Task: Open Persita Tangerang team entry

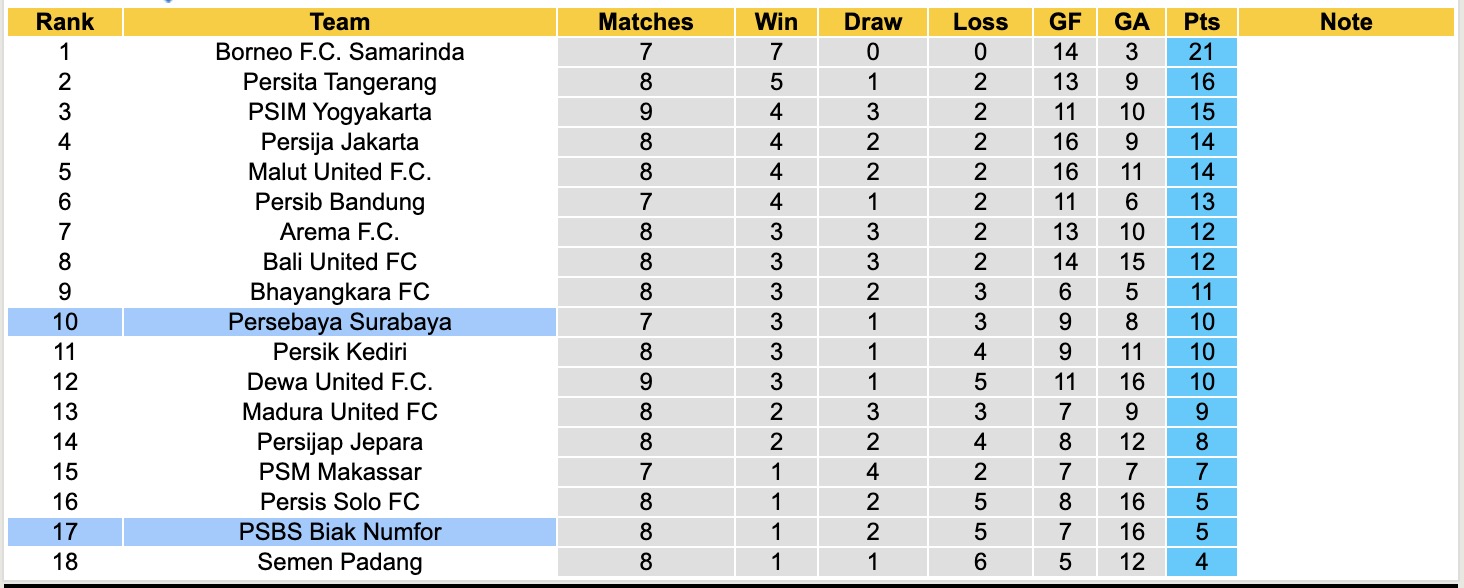Action: (340, 82)
